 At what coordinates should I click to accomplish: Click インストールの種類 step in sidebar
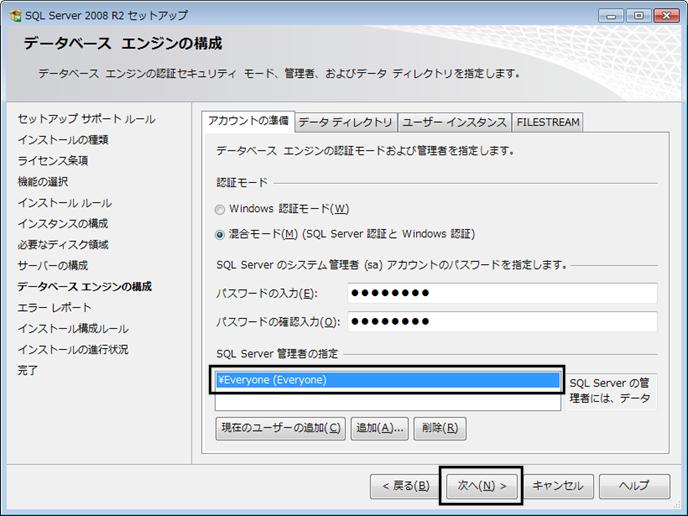pos(63,140)
